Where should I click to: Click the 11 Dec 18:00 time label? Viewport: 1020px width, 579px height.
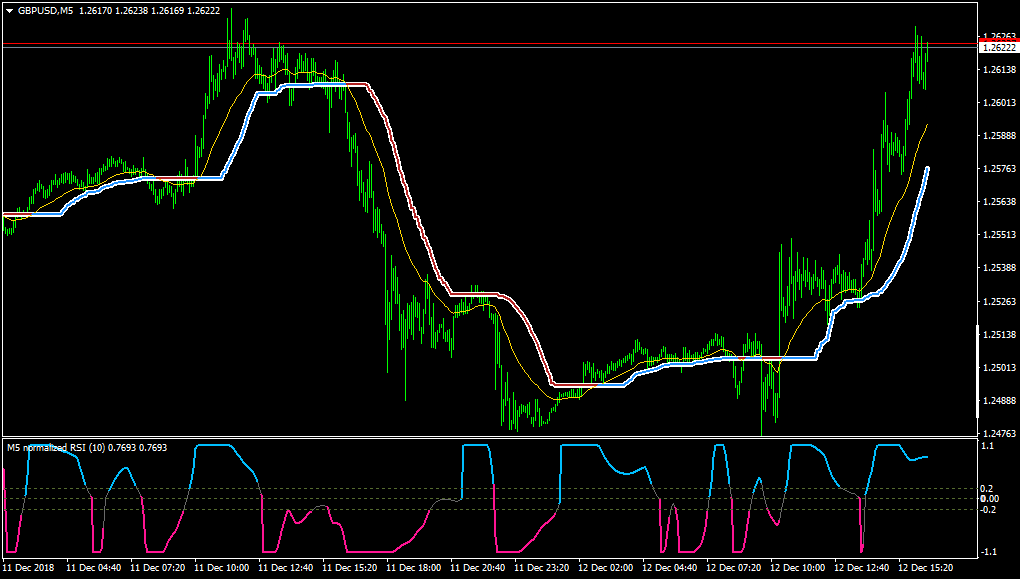pos(415,568)
